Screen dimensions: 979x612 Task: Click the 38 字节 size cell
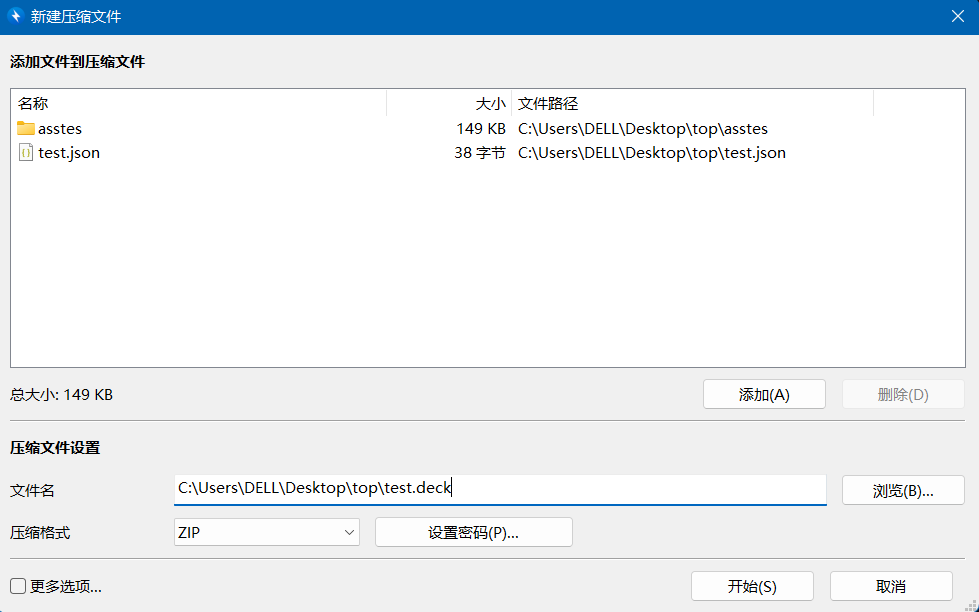click(x=479, y=153)
